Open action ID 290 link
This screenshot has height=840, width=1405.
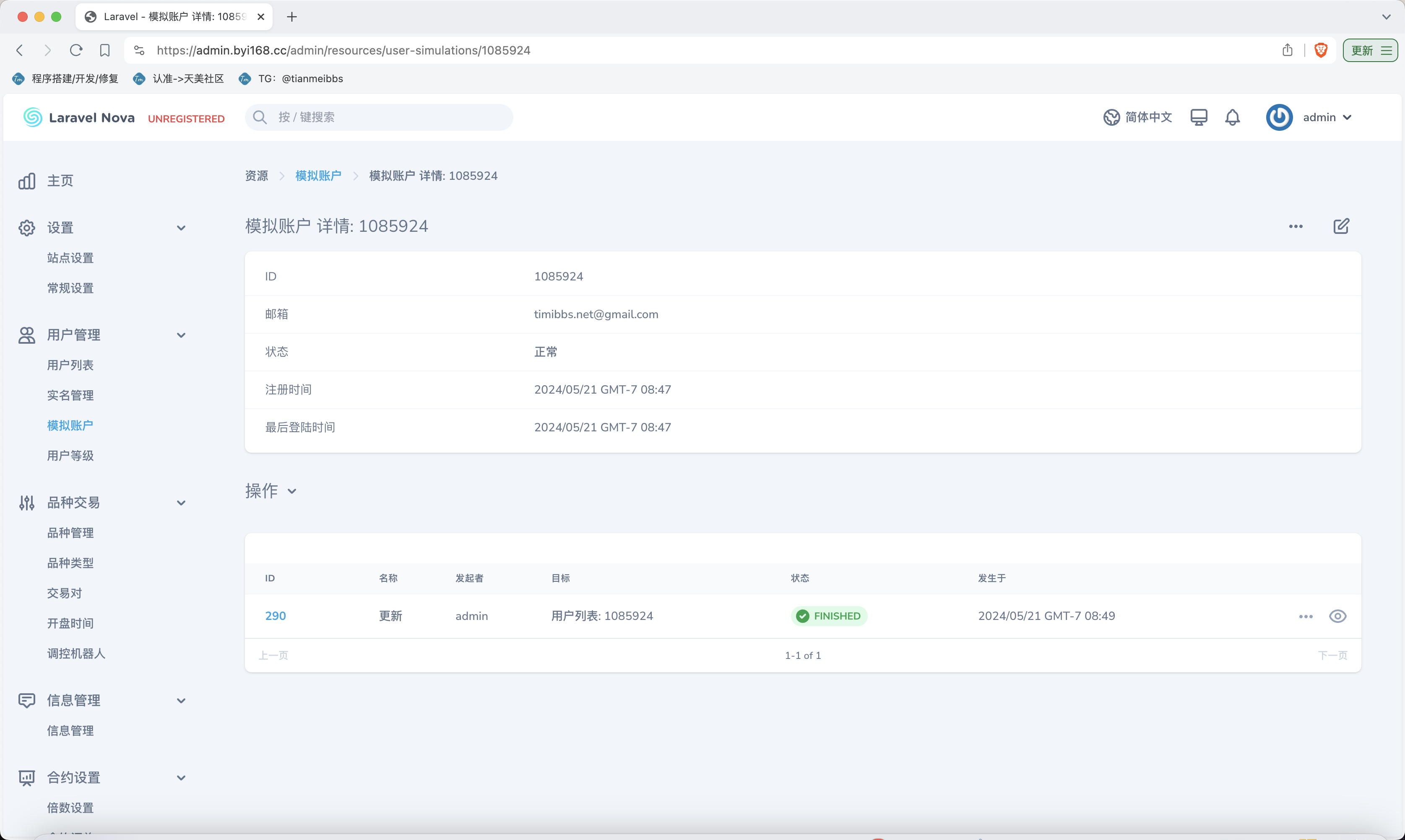coord(275,616)
